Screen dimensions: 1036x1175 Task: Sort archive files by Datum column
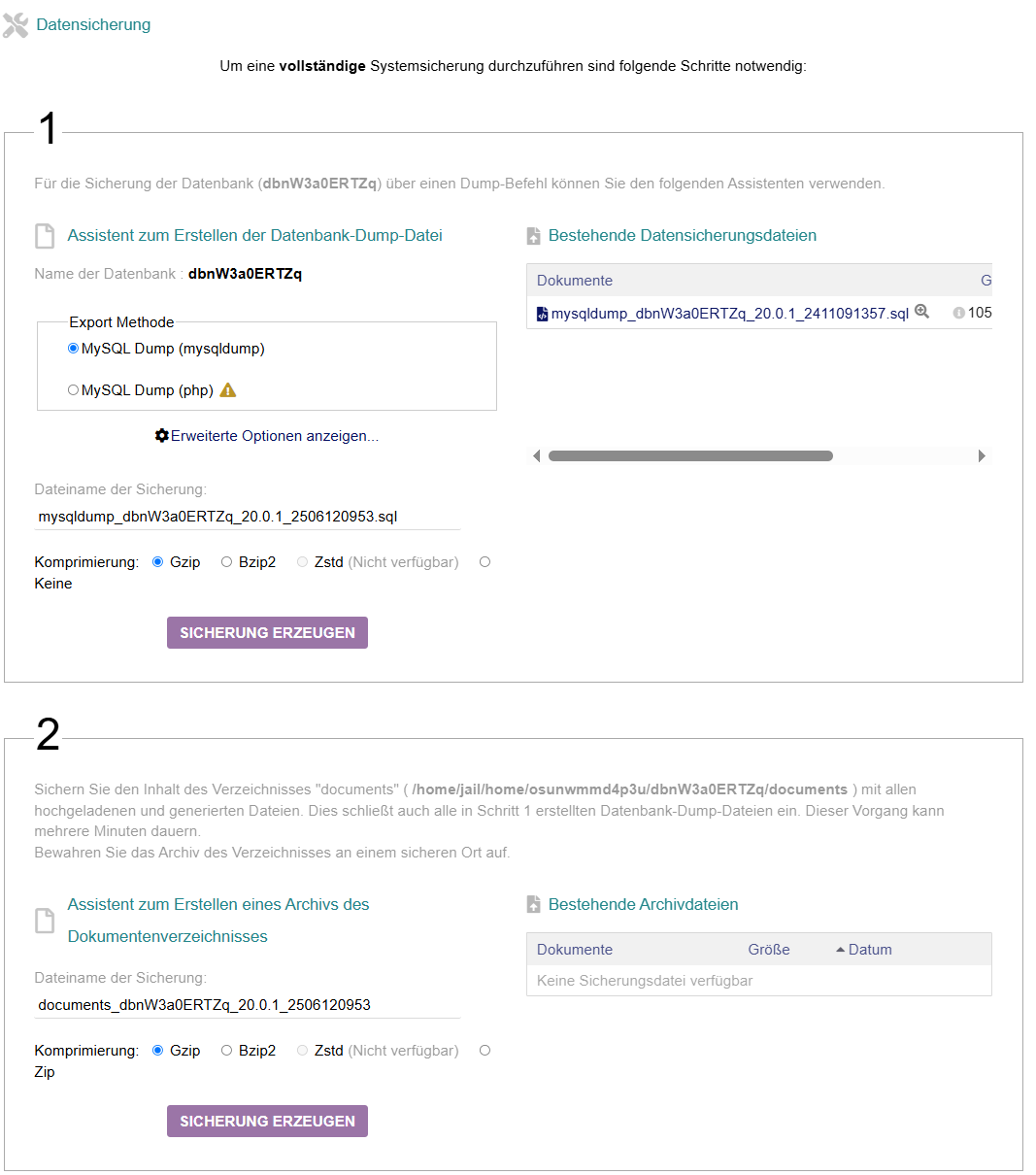[x=869, y=950]
